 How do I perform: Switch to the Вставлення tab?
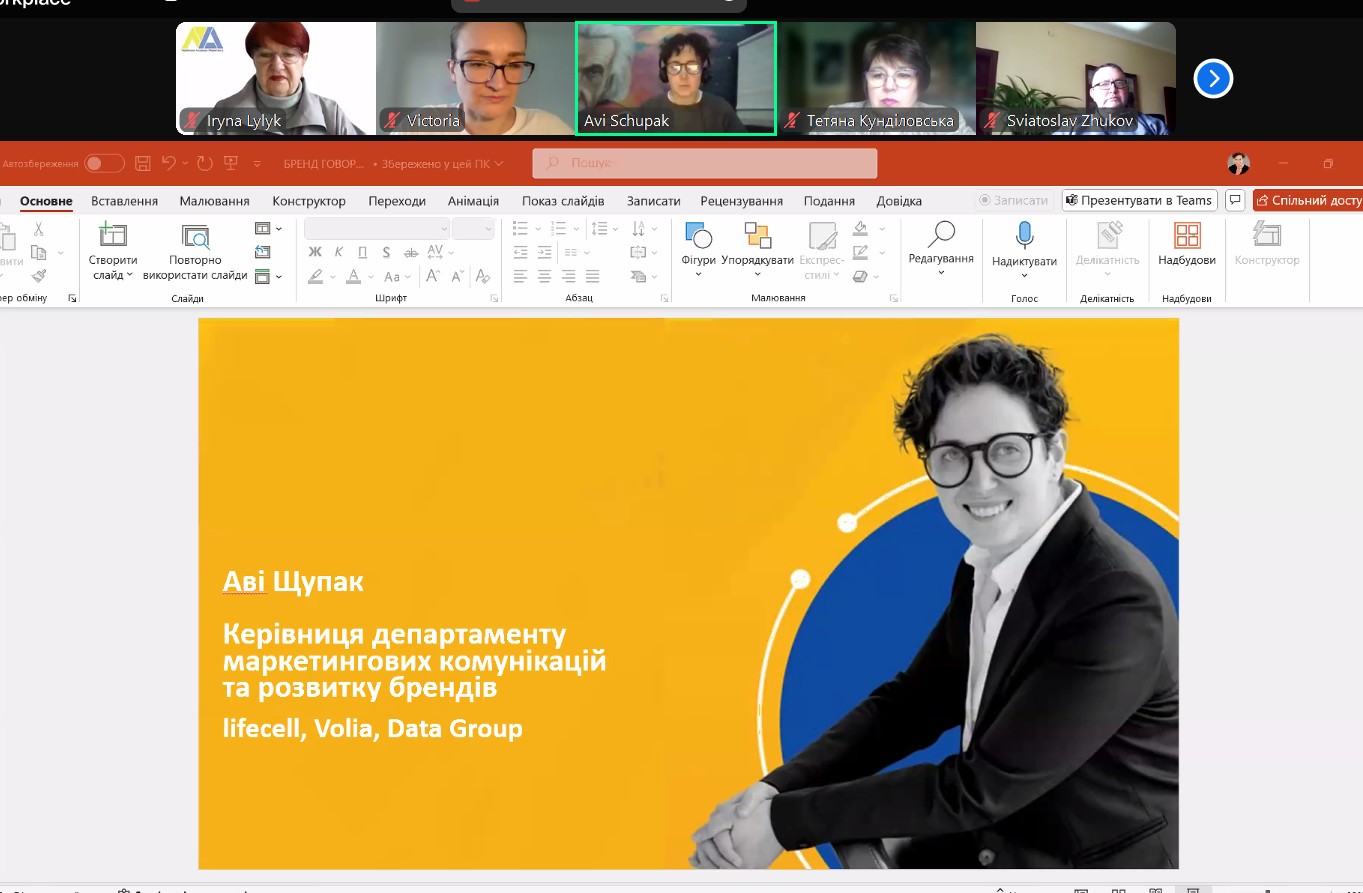[124, 201]
